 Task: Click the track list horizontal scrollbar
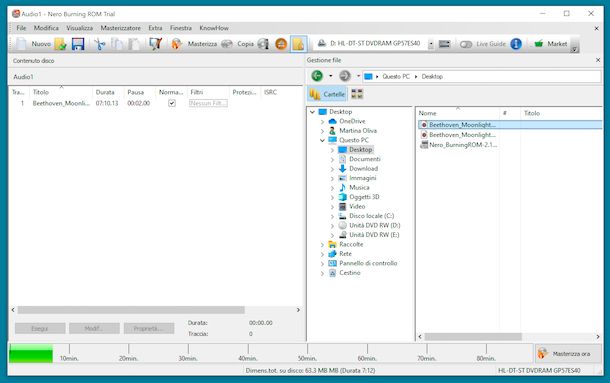tap(131, 310)
